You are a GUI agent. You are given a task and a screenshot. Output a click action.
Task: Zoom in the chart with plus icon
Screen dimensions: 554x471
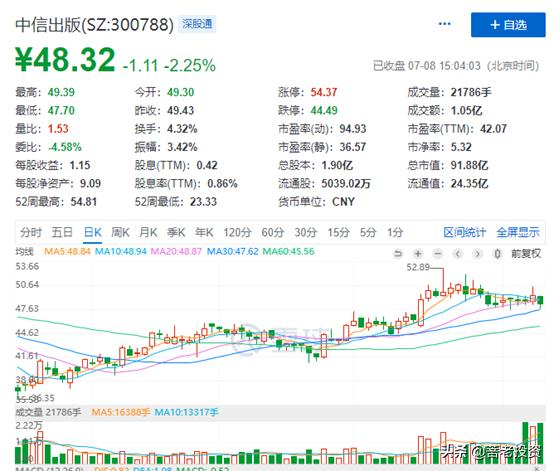click(x=418, y=253)
